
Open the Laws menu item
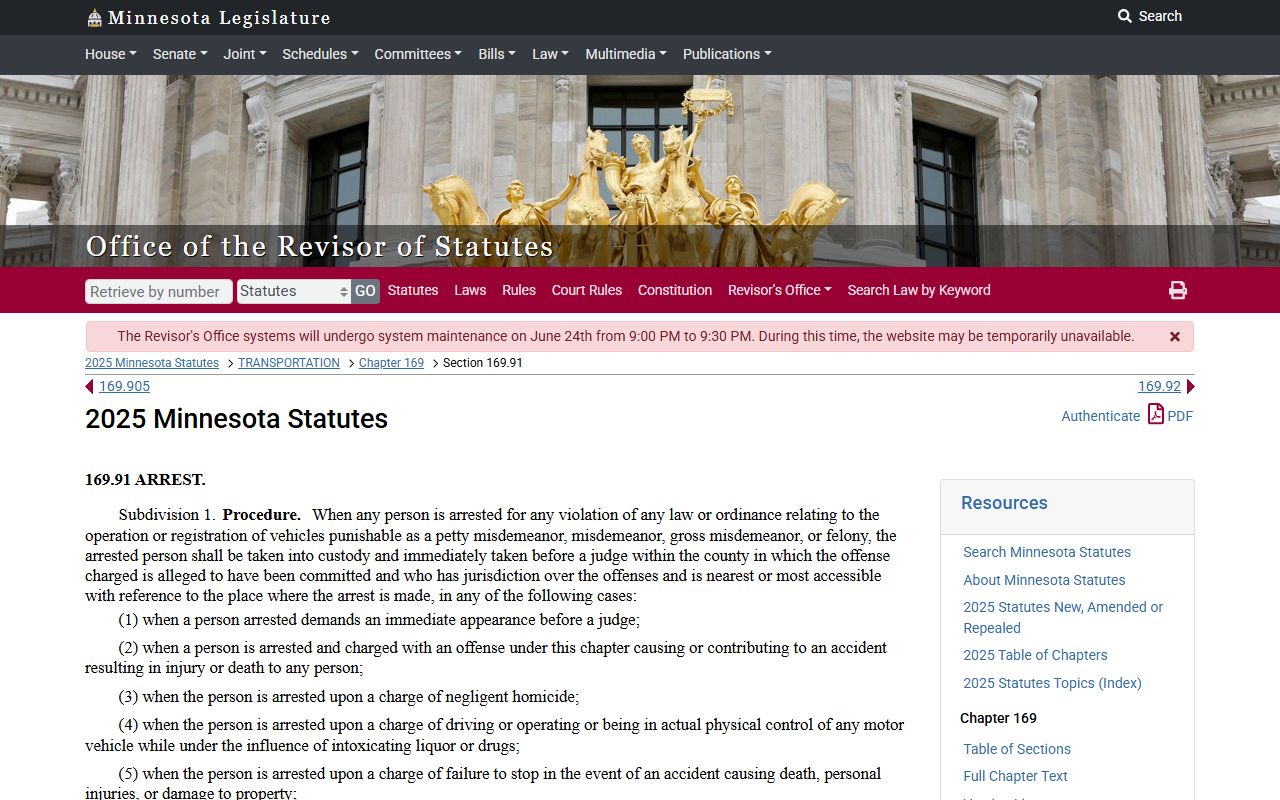coord(470,290)
